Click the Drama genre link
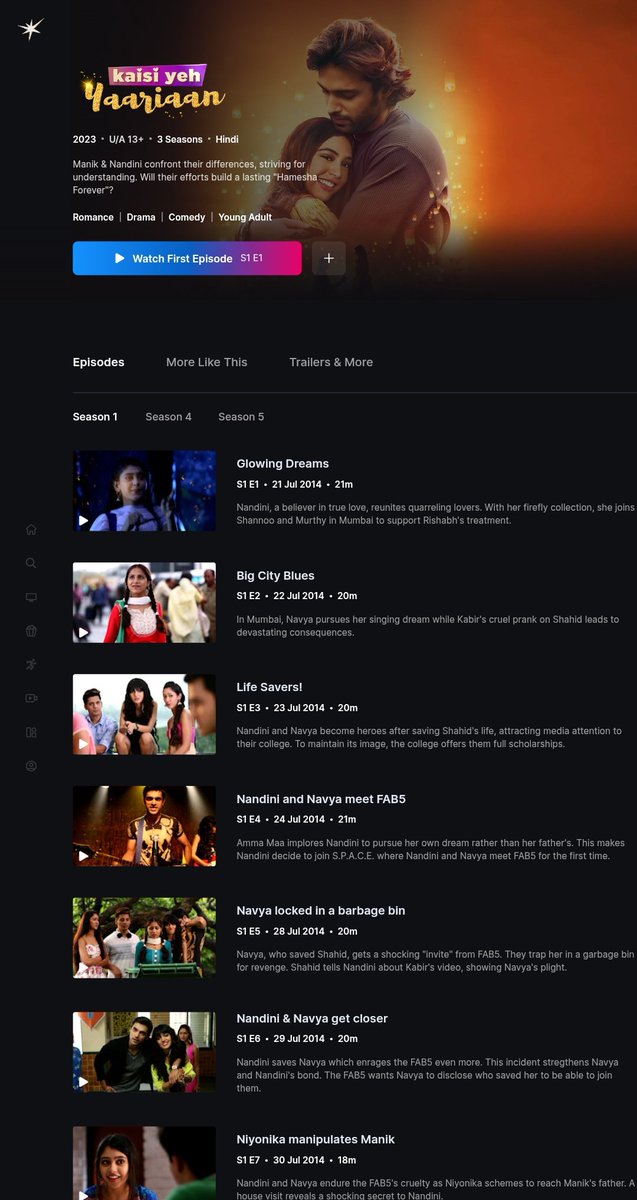This screenshot has width=637, height=1200. click(x=141, y=217)
